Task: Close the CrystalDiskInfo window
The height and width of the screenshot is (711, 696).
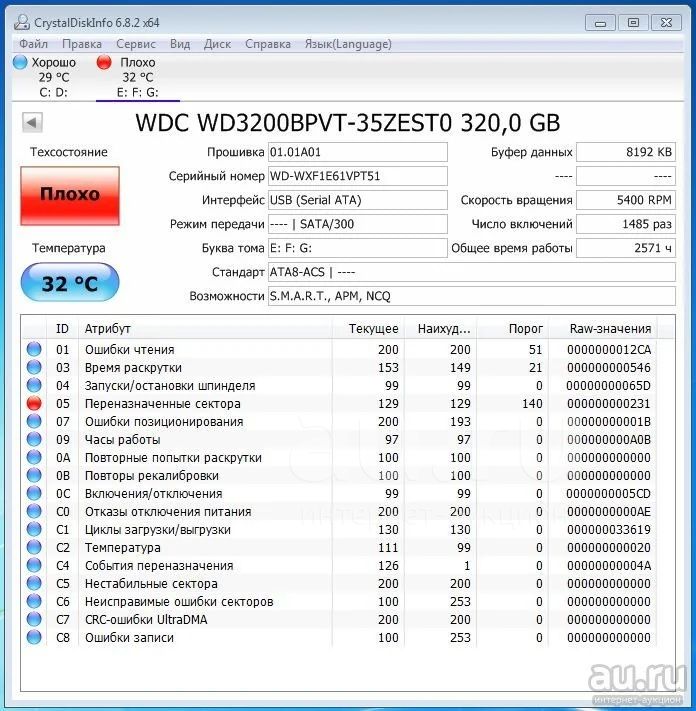Action: coord(666,23)
